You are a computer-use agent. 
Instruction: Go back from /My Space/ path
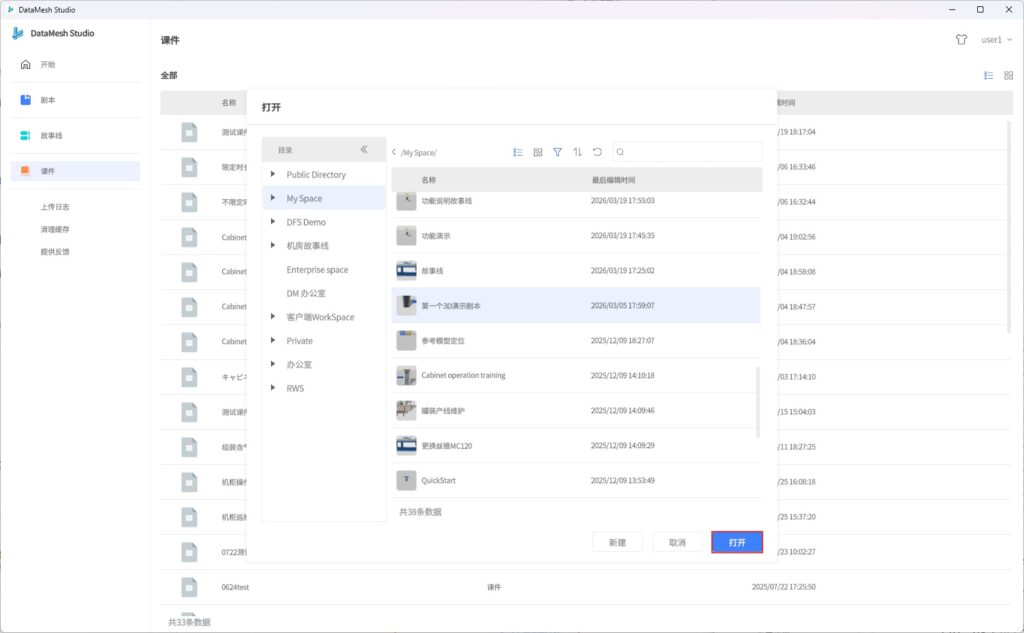click(x=394, y=152)
